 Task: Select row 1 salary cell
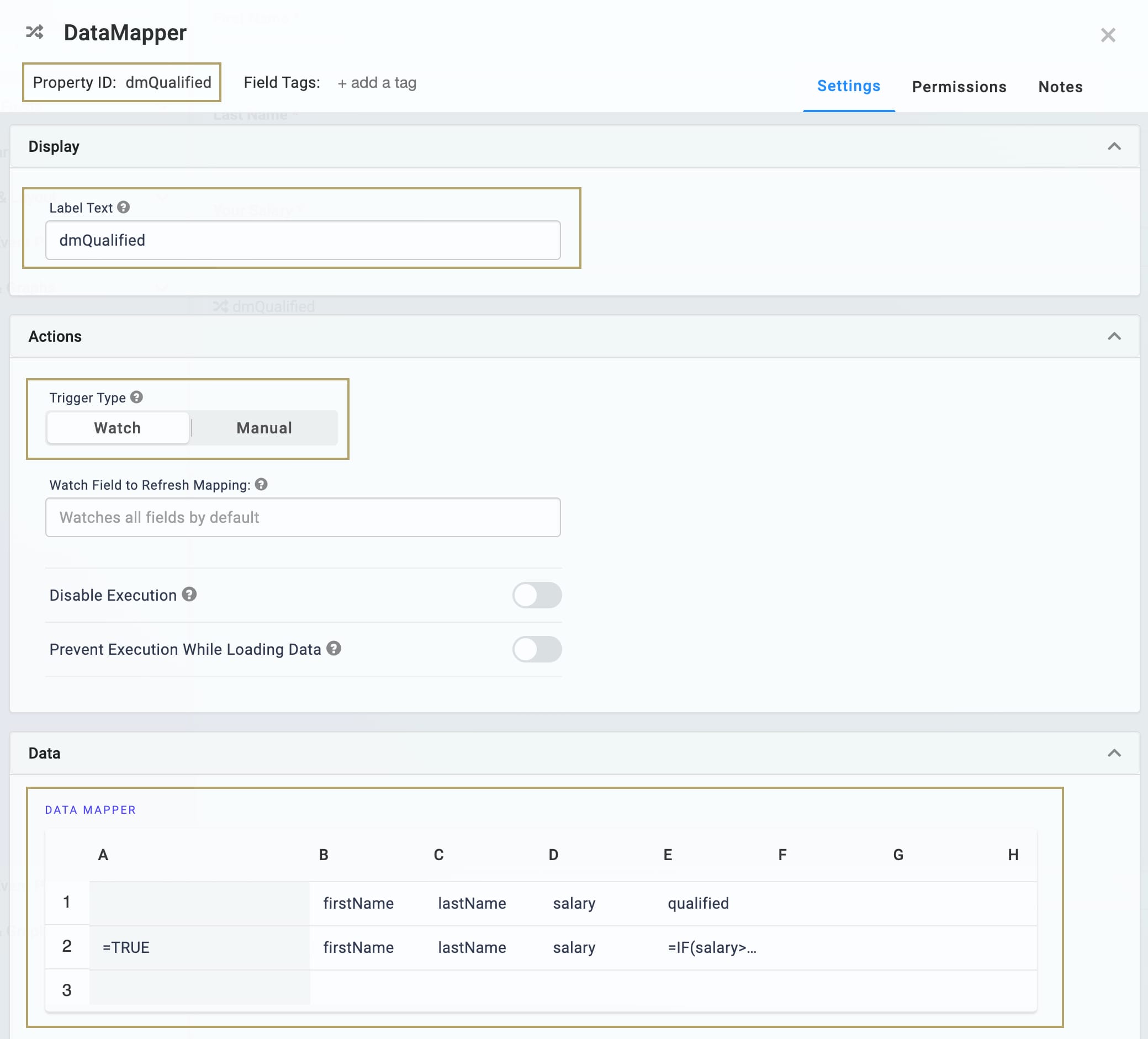(598, 903)
